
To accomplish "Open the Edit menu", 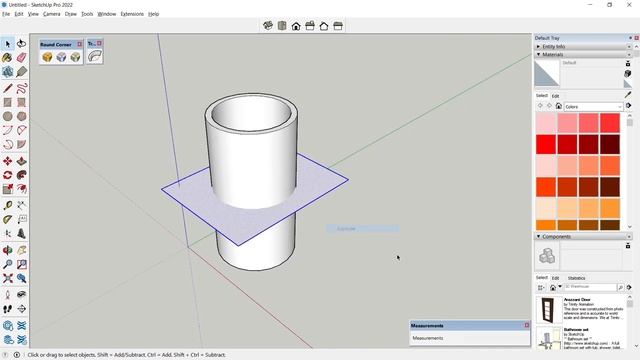I will [x=19, y=14].
